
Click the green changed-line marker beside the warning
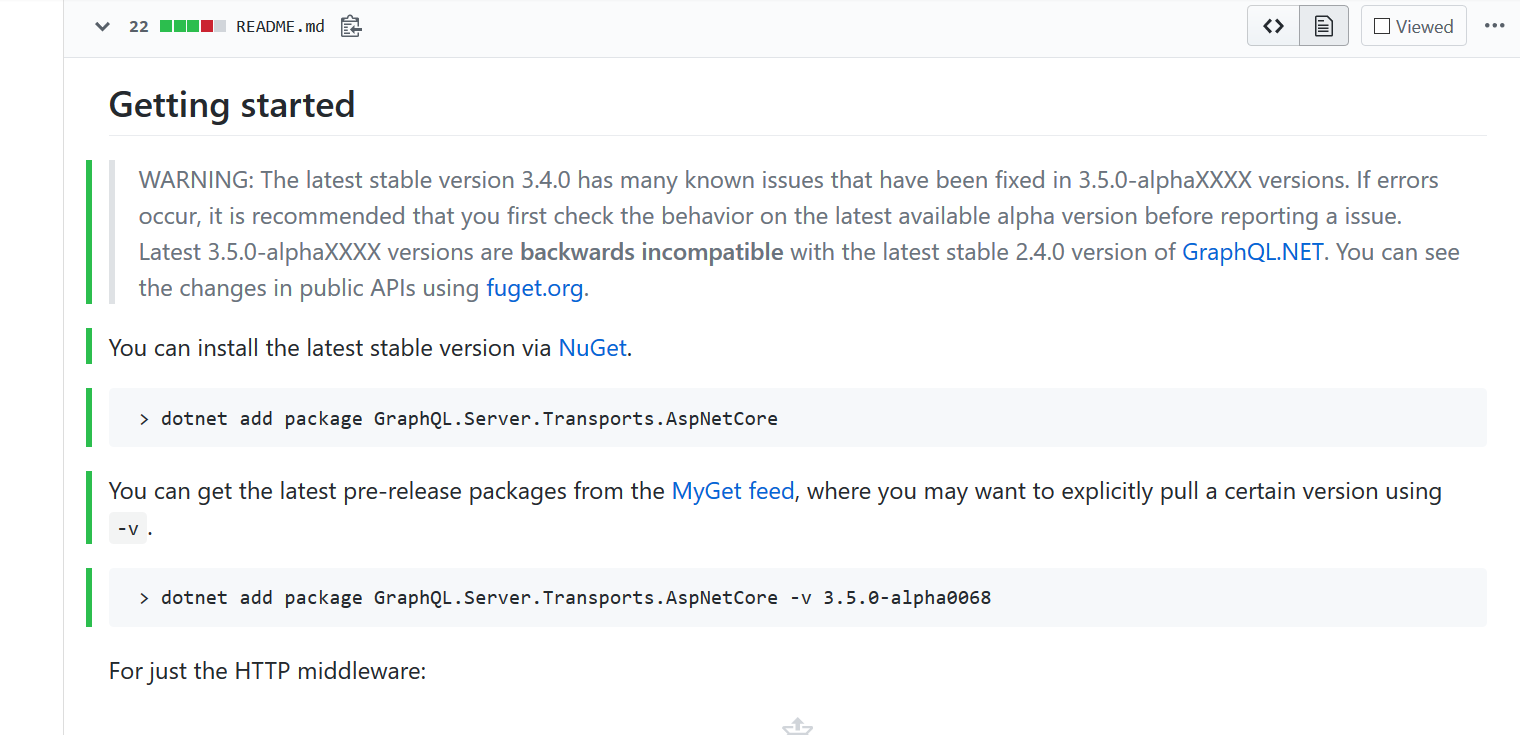tap(89, 232)
